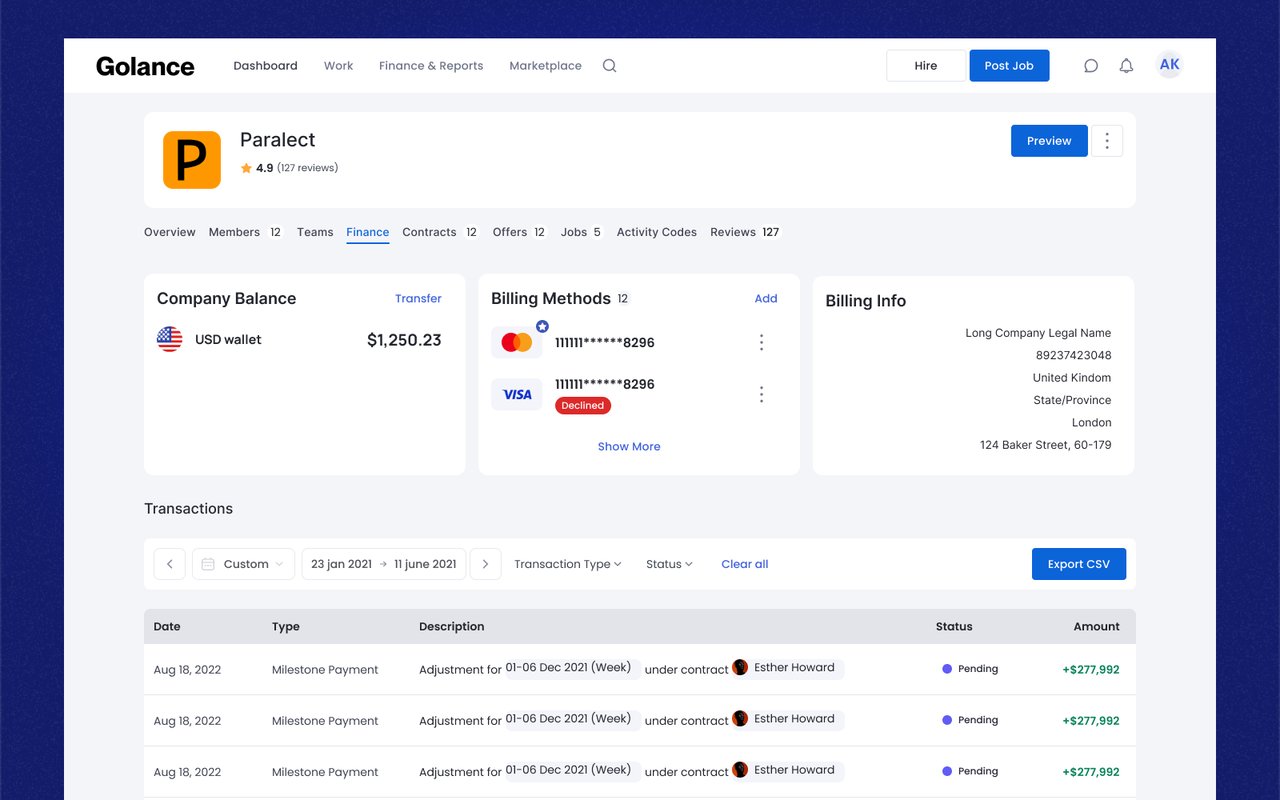This screenshot has height=800, width=1280.
Task: Click the AK user avatar
Action: pos(1169,65)
